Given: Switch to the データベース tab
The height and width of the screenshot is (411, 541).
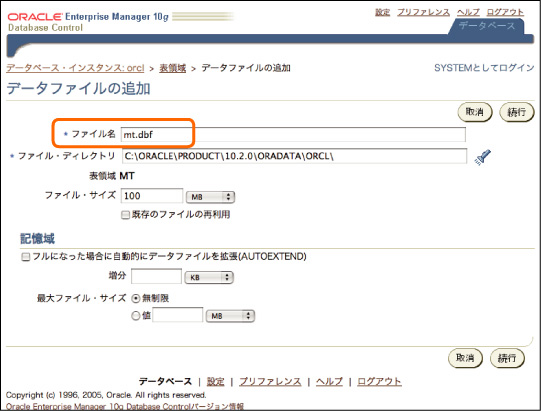Looking at the screenshot, I should [487, 26].
